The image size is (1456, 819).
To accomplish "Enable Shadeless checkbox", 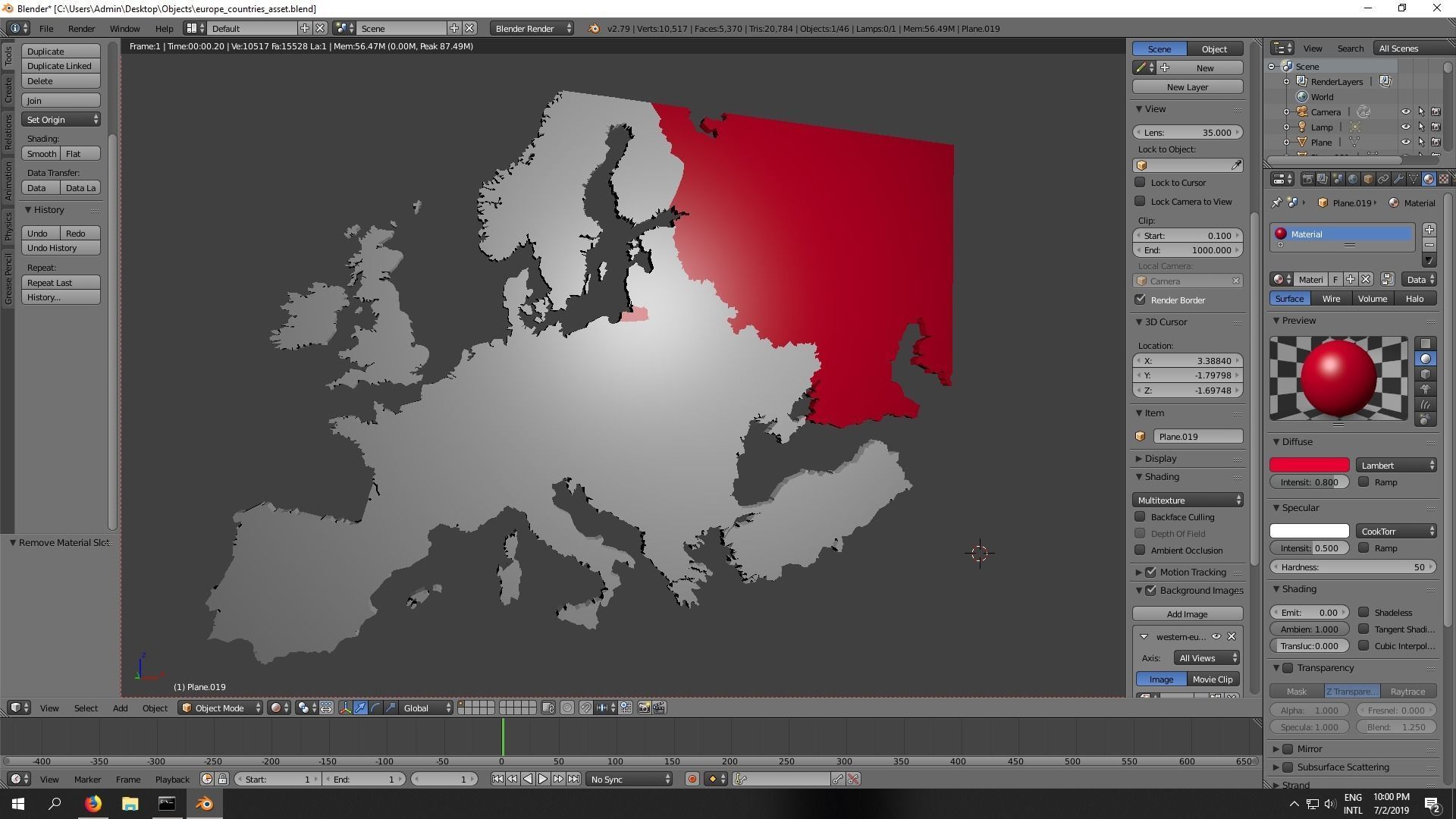I will point(1363,612).
